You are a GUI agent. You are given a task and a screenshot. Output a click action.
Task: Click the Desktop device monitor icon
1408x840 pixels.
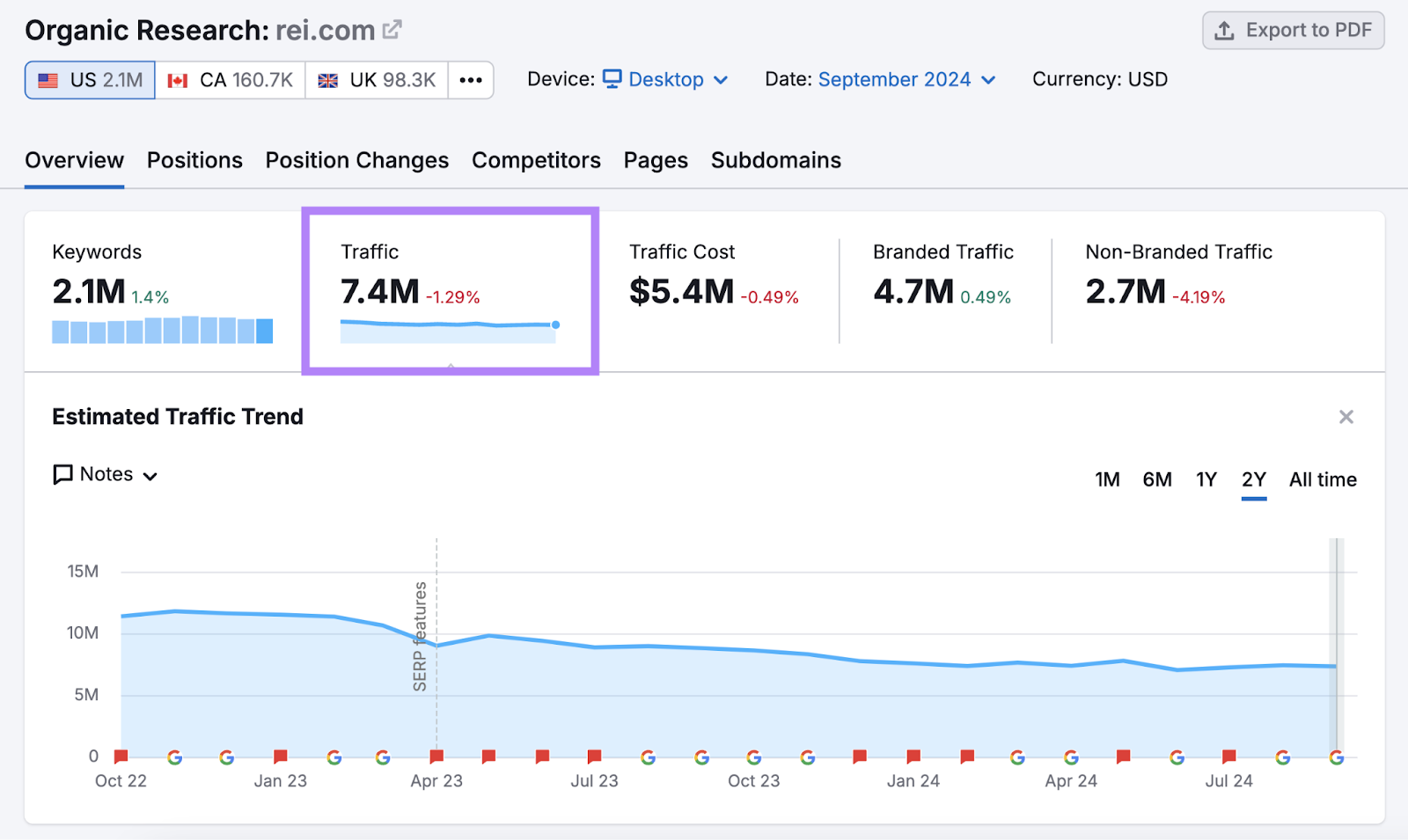[613, 78]
